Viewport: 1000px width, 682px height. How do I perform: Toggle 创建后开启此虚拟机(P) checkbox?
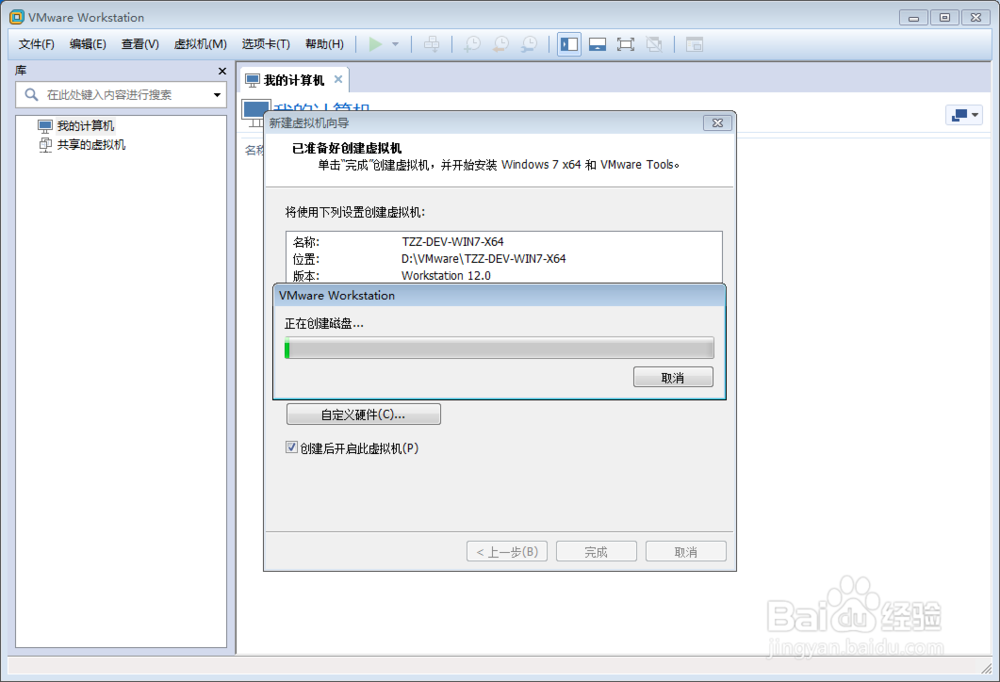pyautogui.click(x=291, y=447)
